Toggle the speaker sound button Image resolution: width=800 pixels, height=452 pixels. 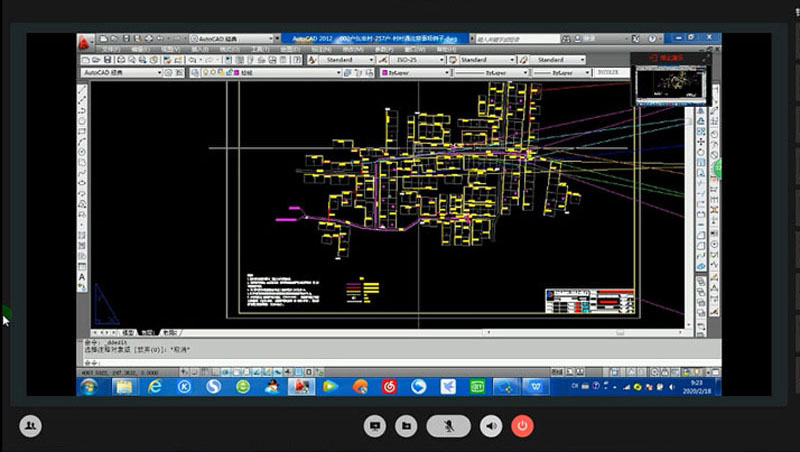pos(491,426)
